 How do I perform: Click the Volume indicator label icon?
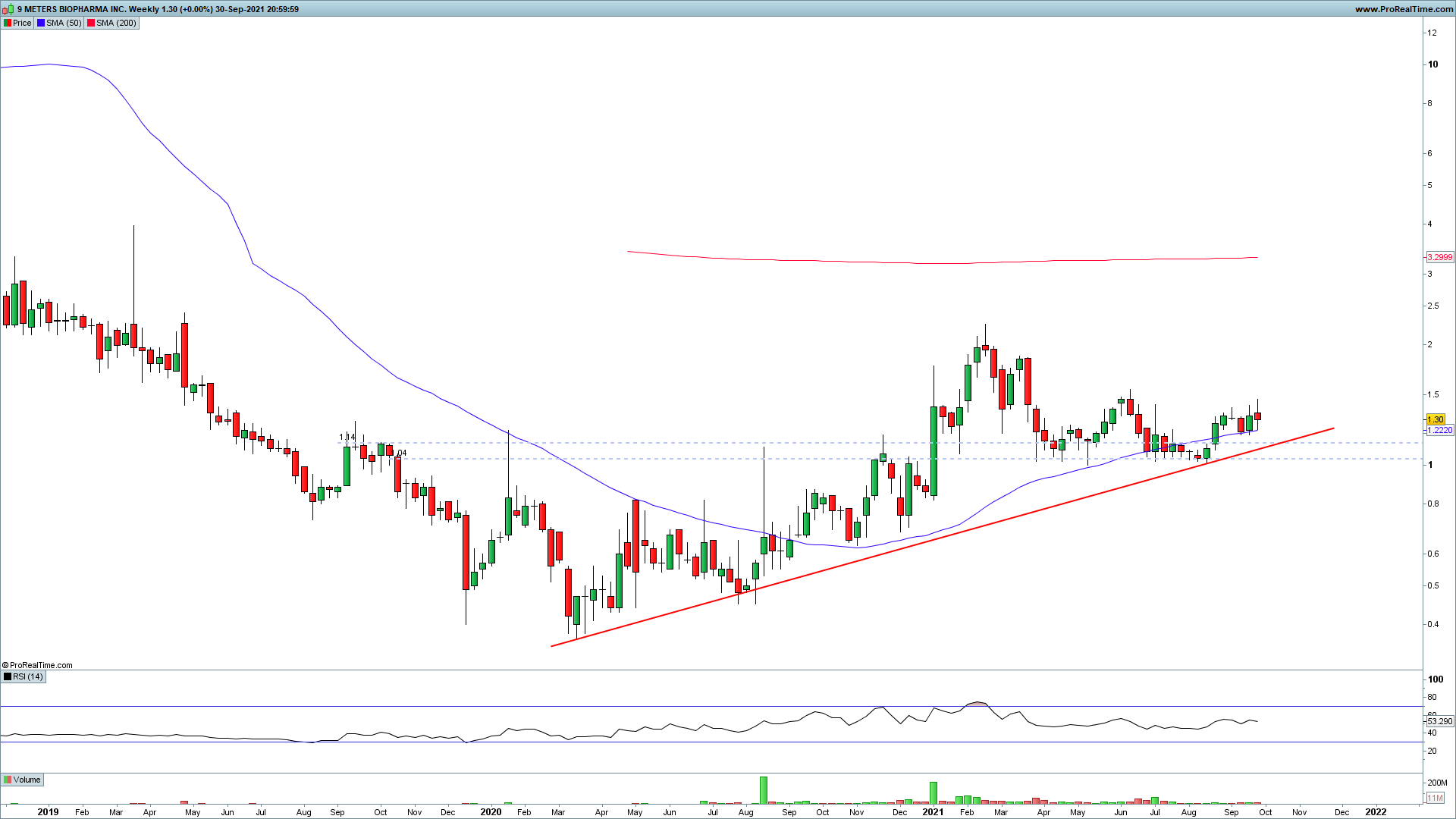[x=8, y=780]
